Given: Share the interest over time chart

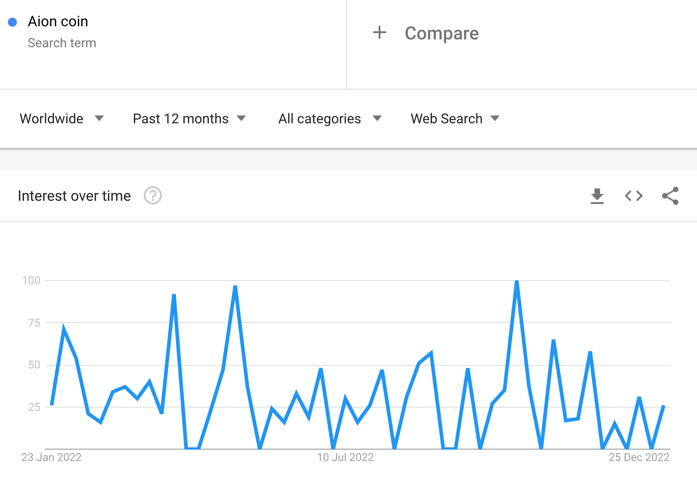Looking at the screenshot, I should point(670,196).
